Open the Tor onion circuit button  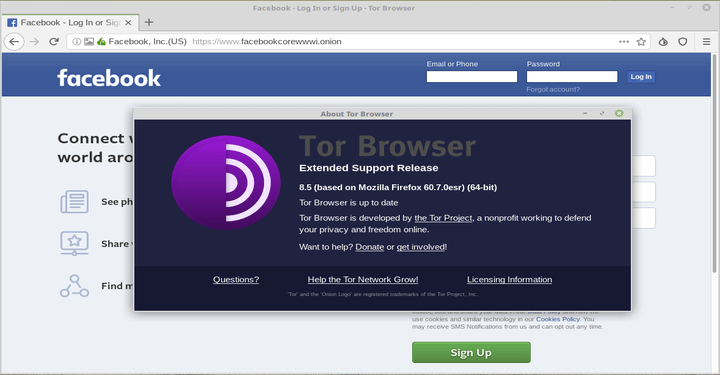[x=663, y=42]
